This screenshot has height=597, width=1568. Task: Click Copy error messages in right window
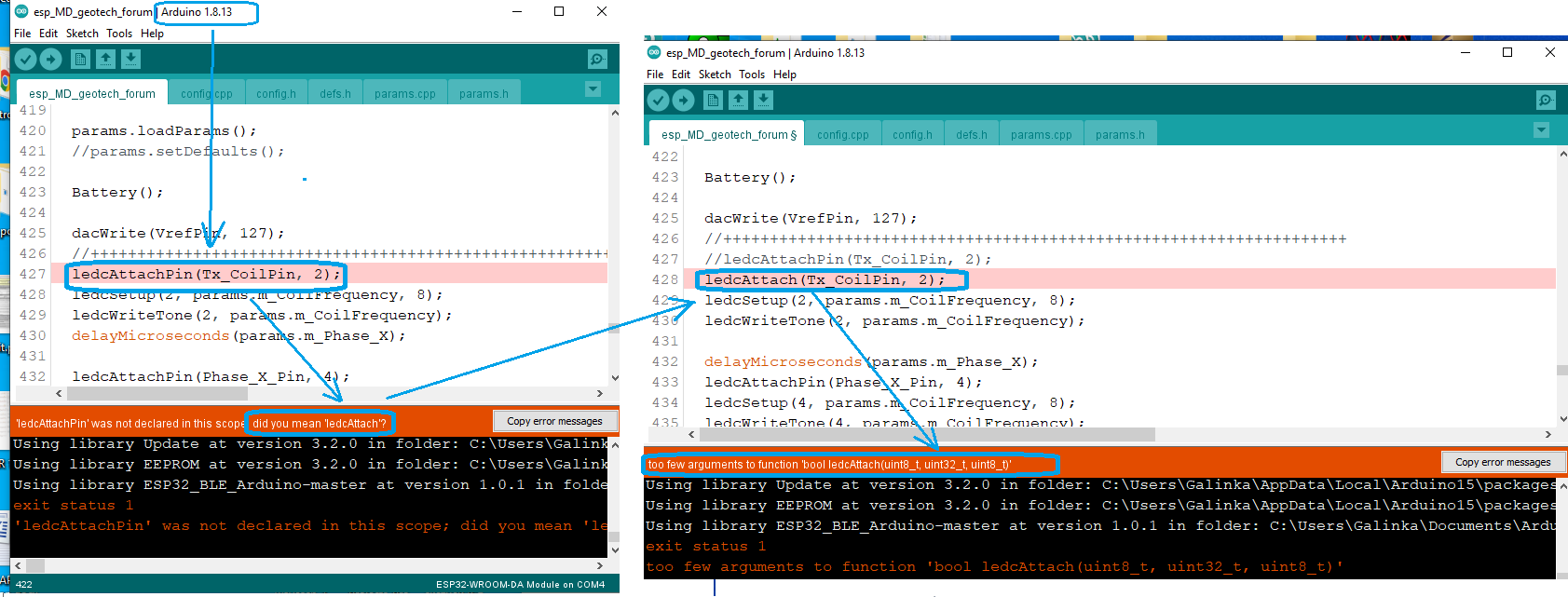click(1503, 462)
